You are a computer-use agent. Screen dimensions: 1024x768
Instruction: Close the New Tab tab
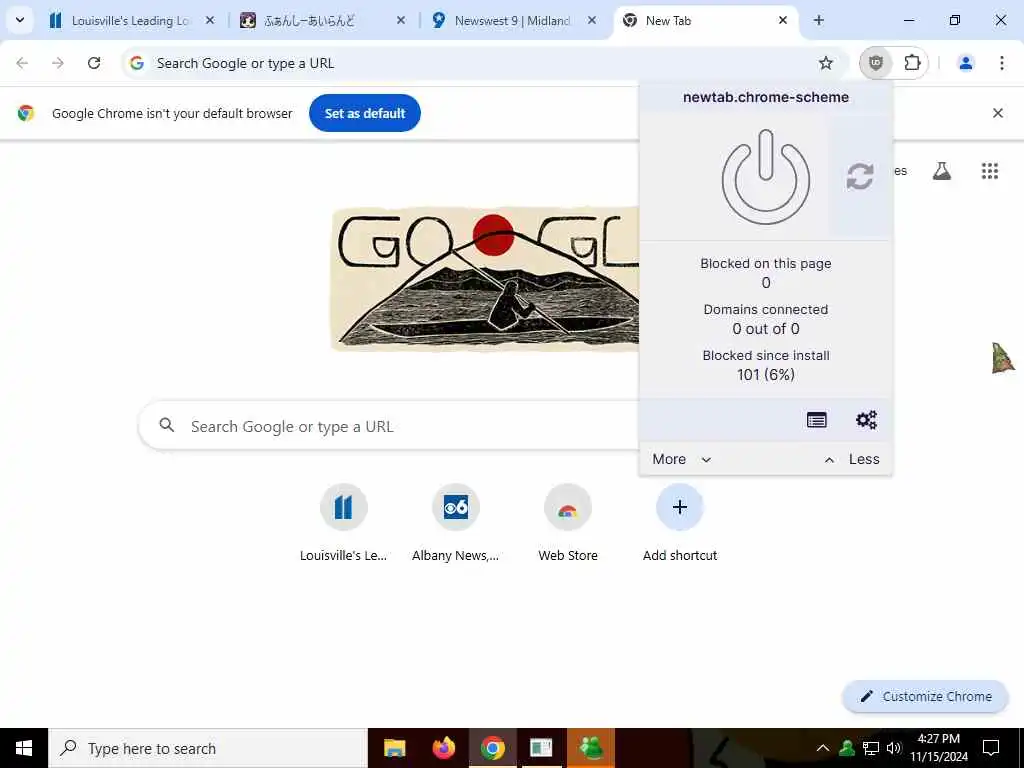point(783,20)
